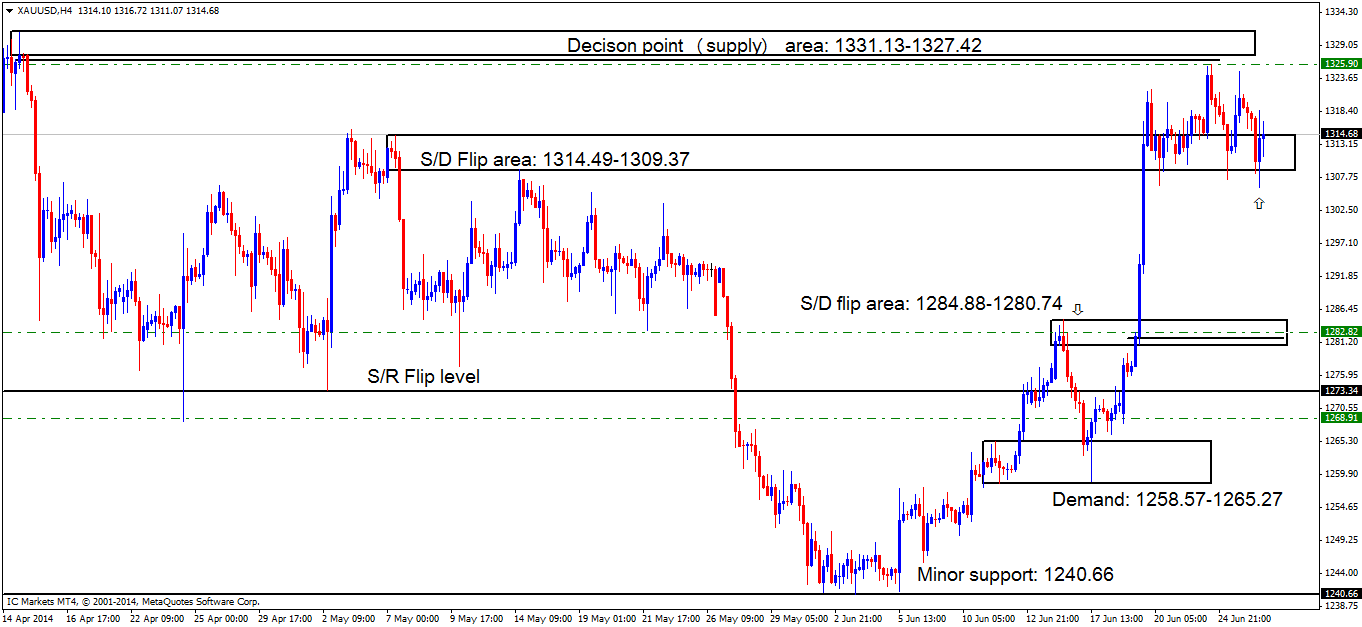
Task: Click the 1244.00 price axis value
Action: click(1339, 573)
